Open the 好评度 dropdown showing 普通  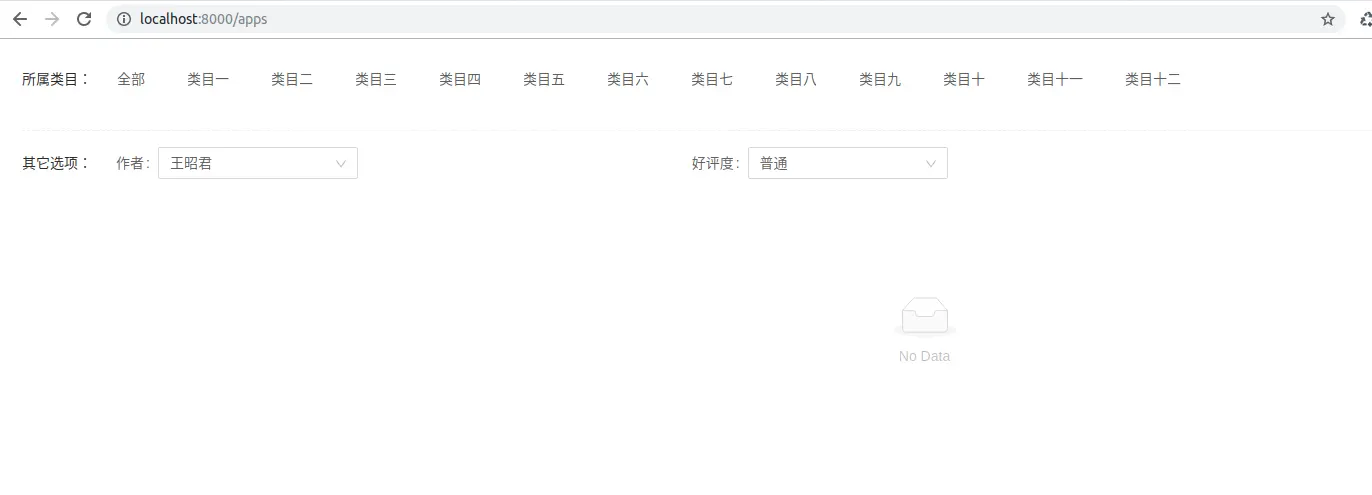click(848, 163)
